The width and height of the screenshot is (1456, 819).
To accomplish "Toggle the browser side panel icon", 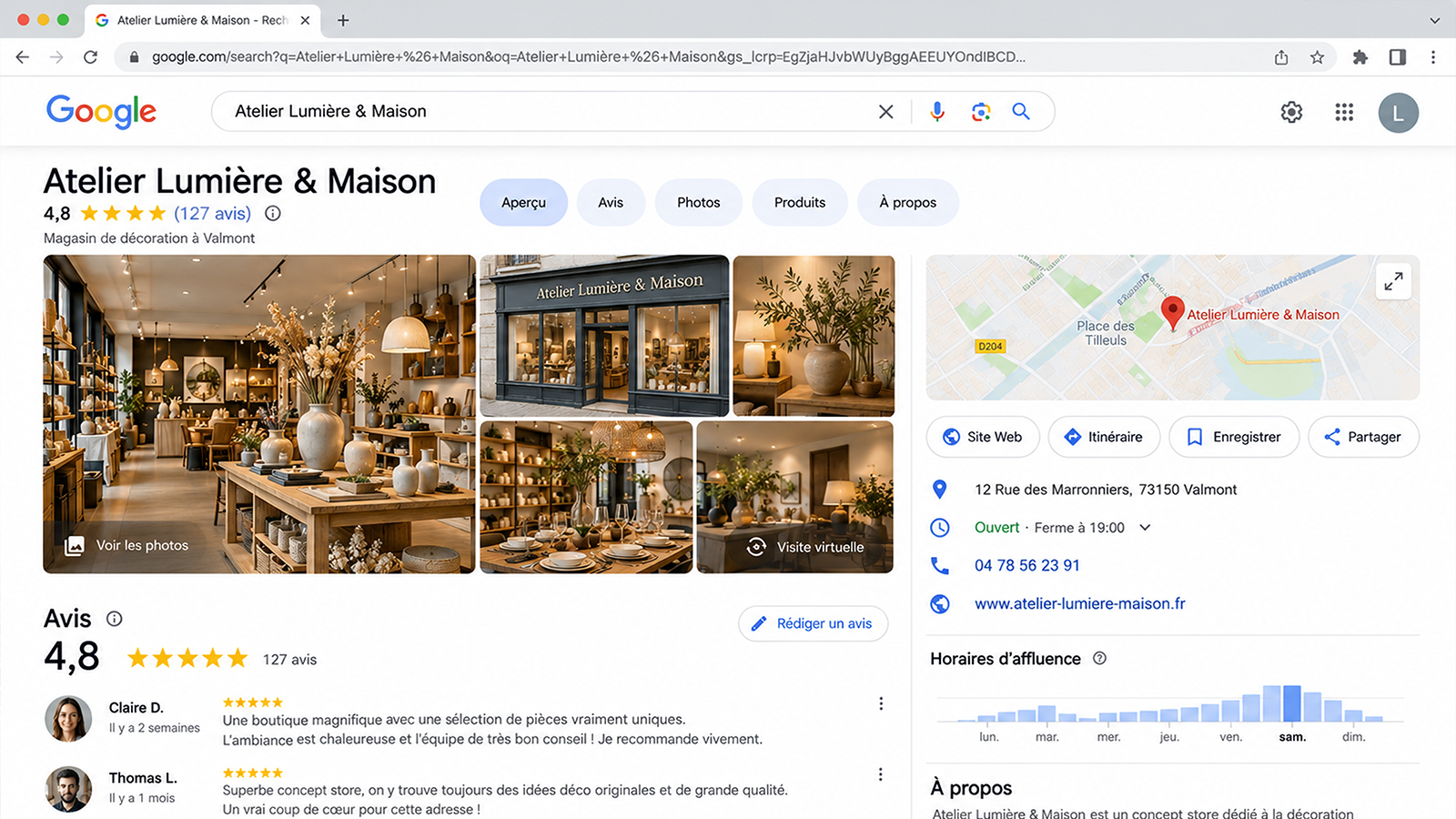I will click(x=1397, y=57).
